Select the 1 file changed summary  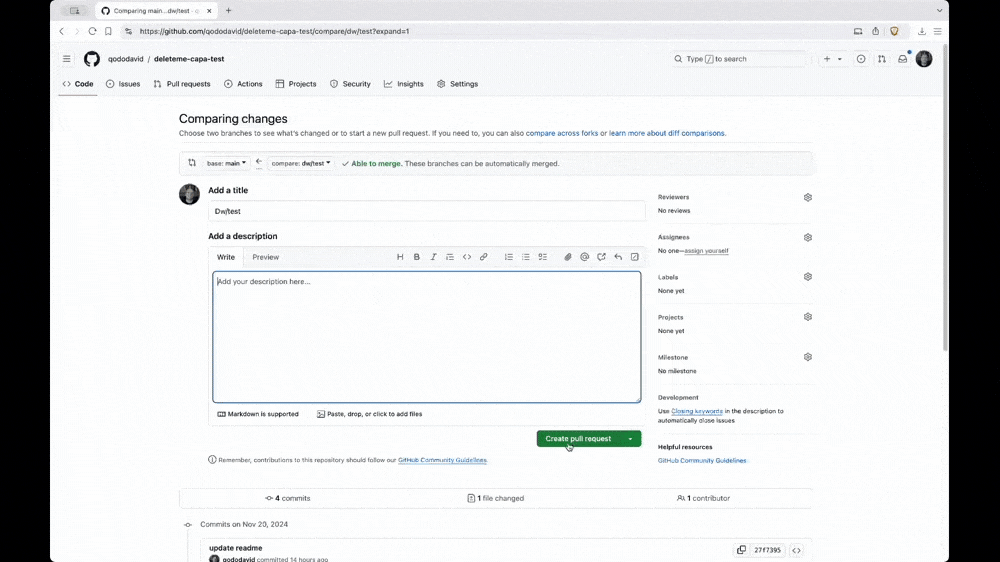496,498
